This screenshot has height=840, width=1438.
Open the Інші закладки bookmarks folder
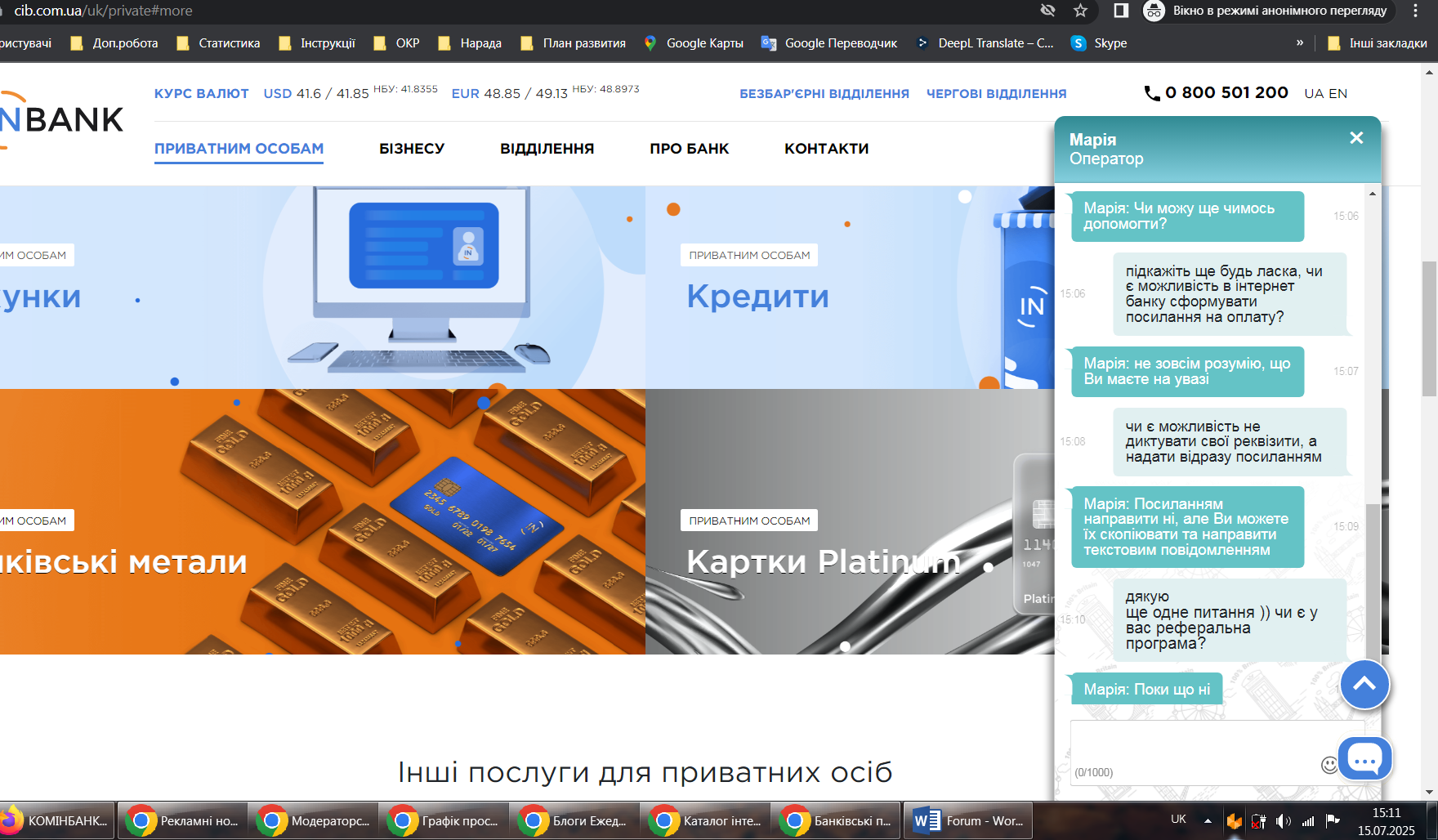[x=1378, y=43]
